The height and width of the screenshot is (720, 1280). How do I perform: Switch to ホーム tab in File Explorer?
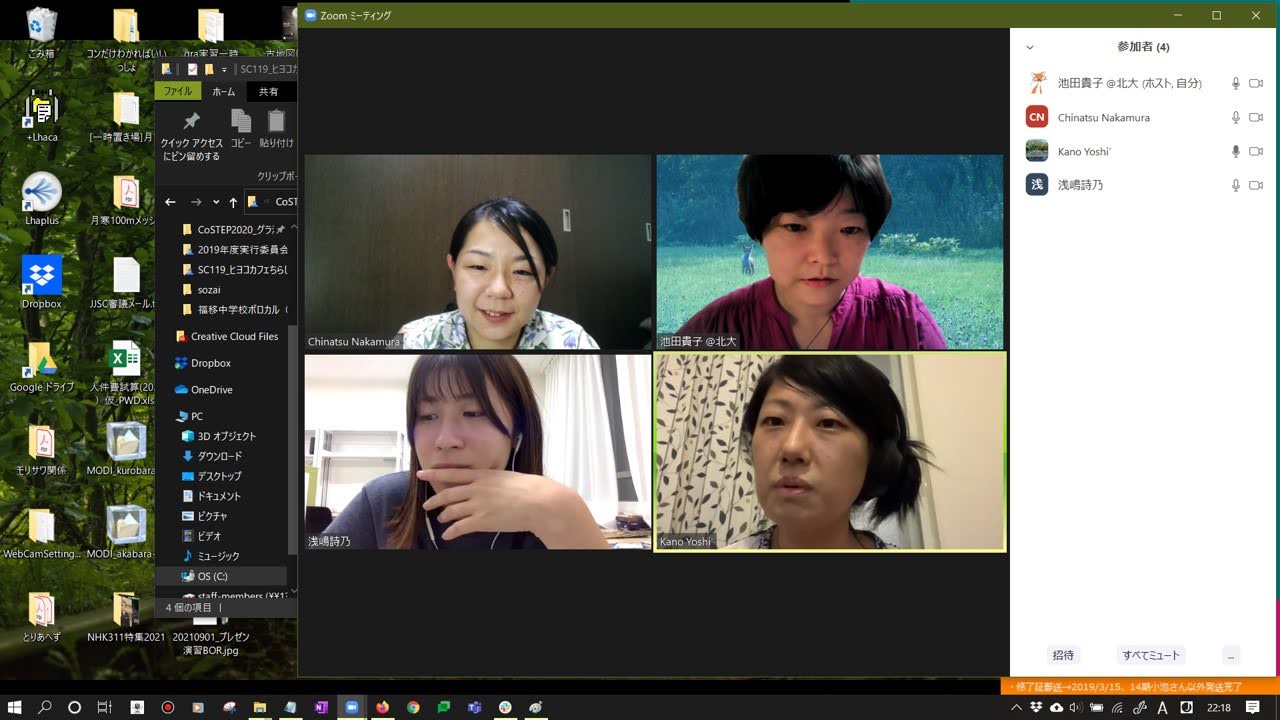pyautogui.click(x=224, y=91)
